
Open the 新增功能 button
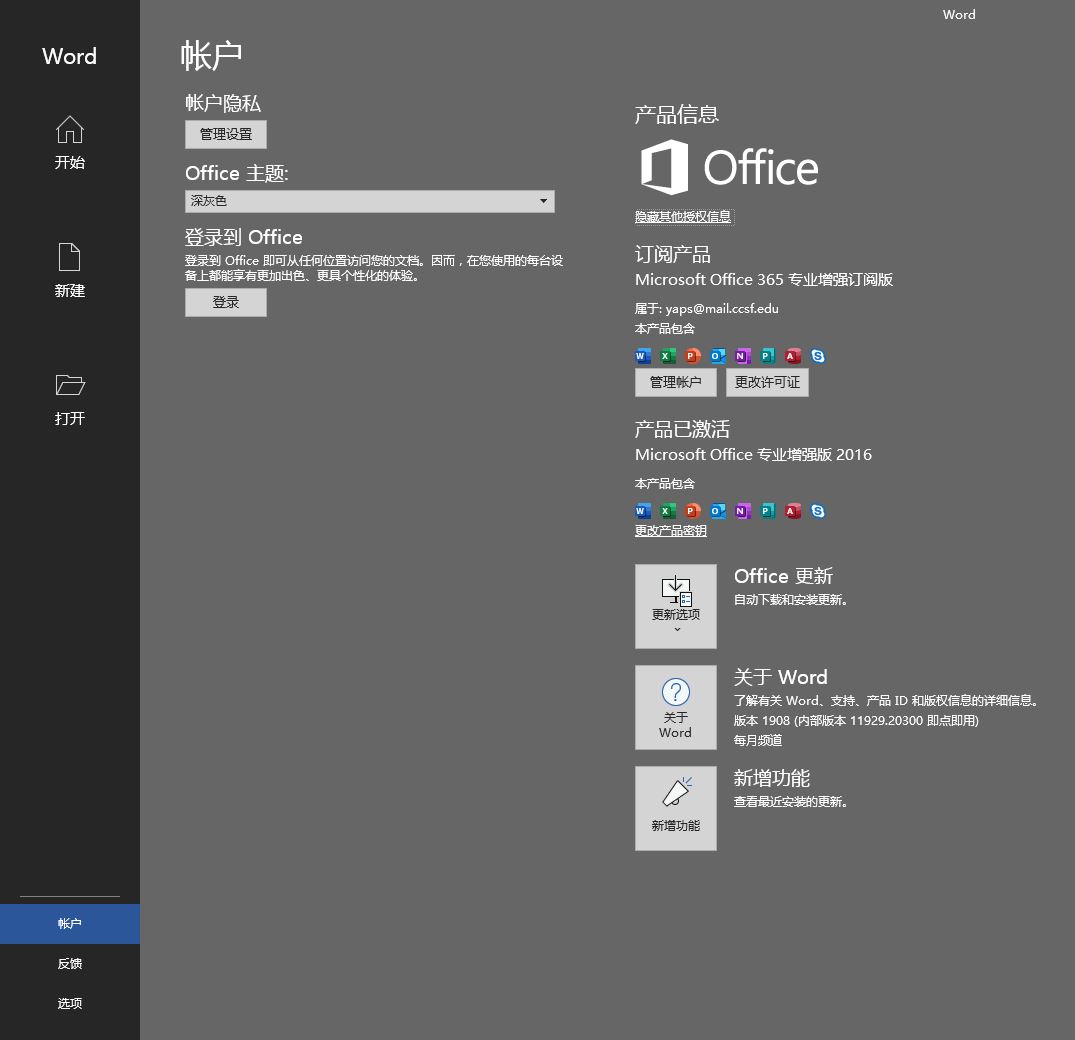coord(675,808)
